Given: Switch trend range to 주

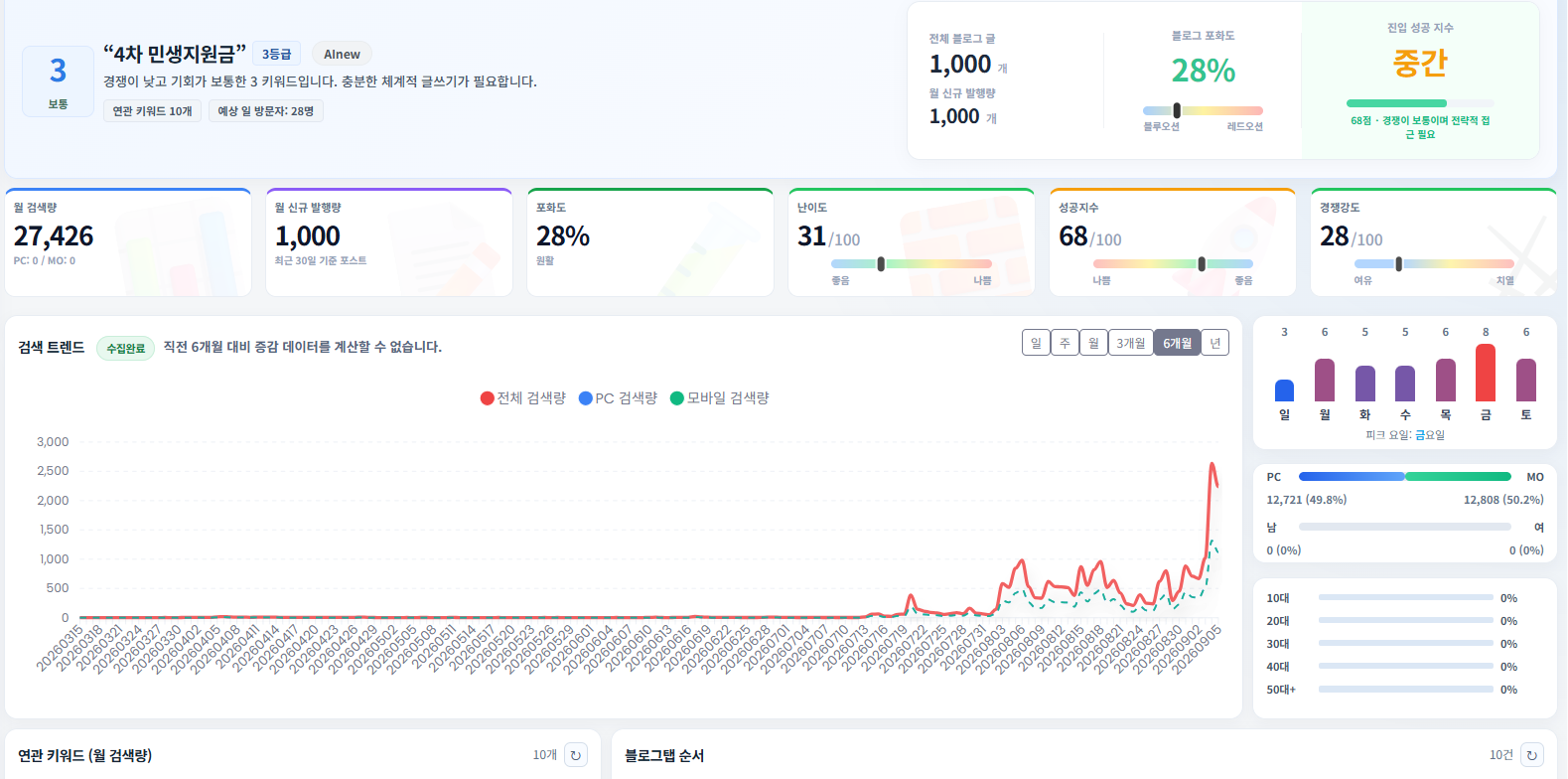Looking at the screenshot, I should (1065, 343).
